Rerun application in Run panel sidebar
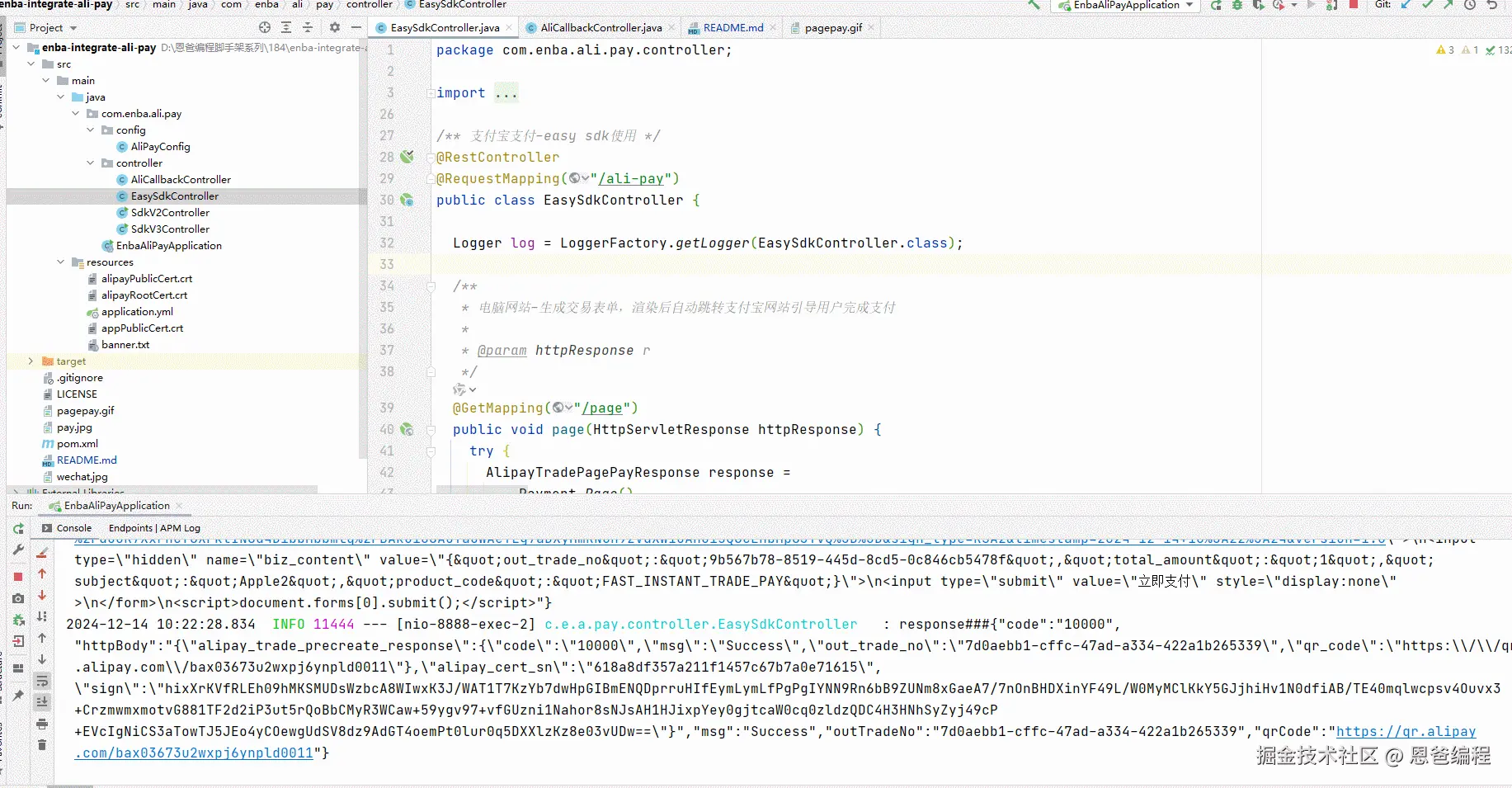Image resolution: width=1512 pixels, height=788 pixels. pos(18,529)
